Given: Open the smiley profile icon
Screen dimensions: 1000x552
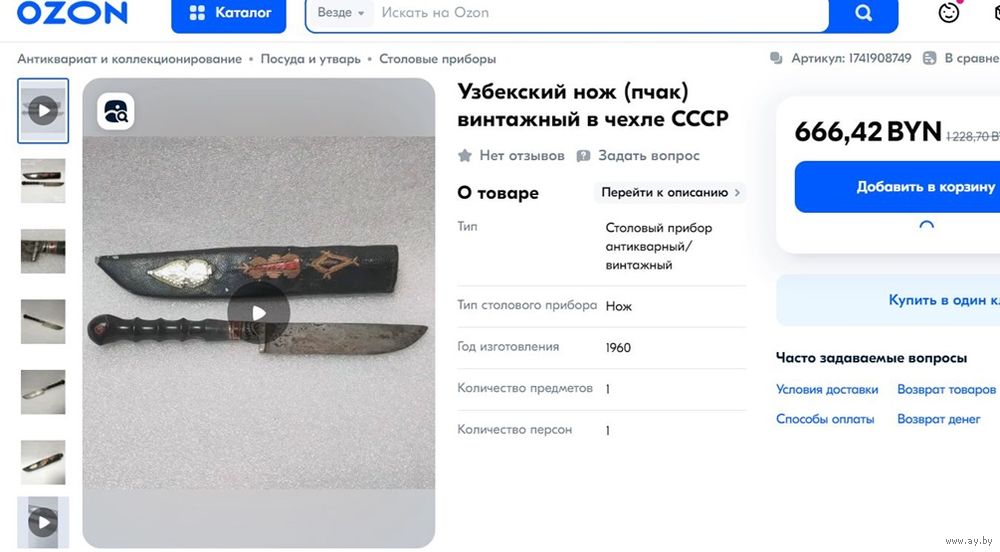Looking at the screenshot, I should point(948,13).
